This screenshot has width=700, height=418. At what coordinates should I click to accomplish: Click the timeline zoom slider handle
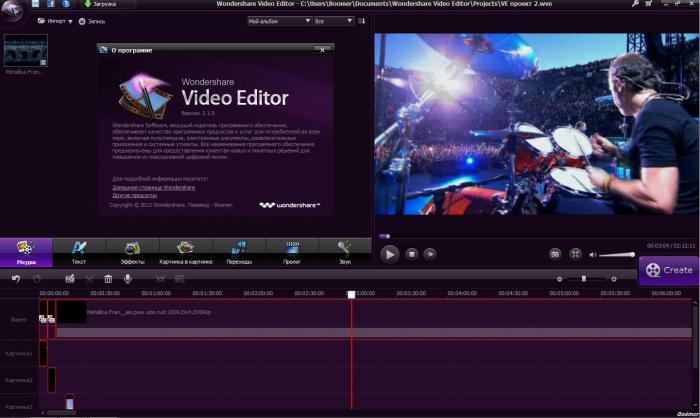[583, 279]
